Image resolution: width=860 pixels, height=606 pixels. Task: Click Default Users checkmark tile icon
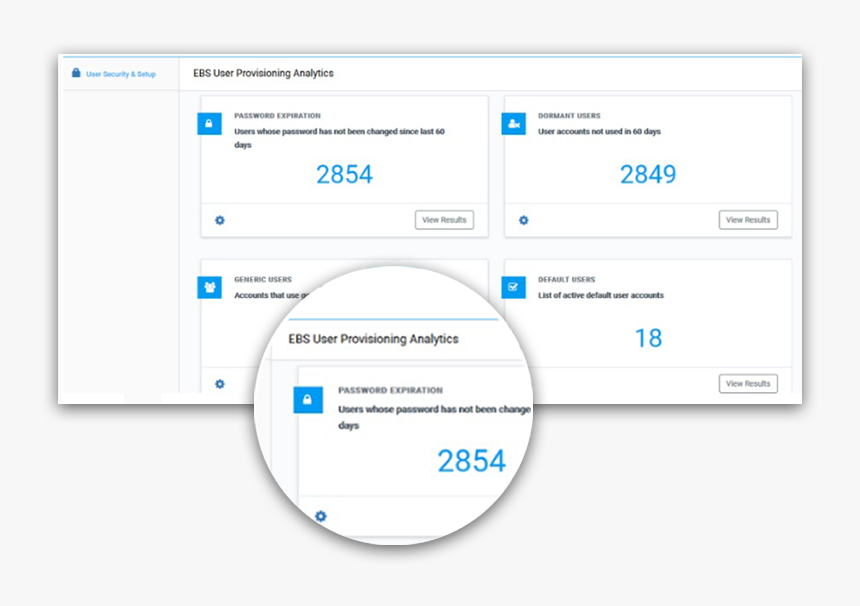click(x=513, y=287)
